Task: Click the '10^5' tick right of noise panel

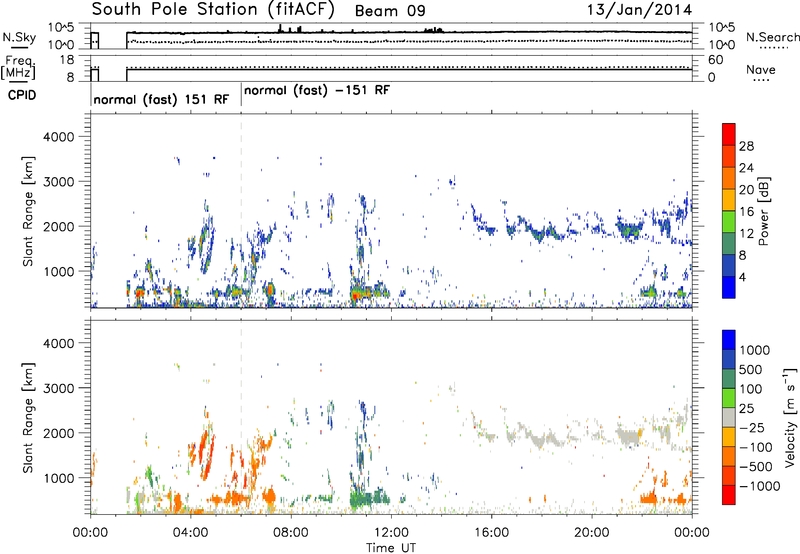Action: coord(722,28)
